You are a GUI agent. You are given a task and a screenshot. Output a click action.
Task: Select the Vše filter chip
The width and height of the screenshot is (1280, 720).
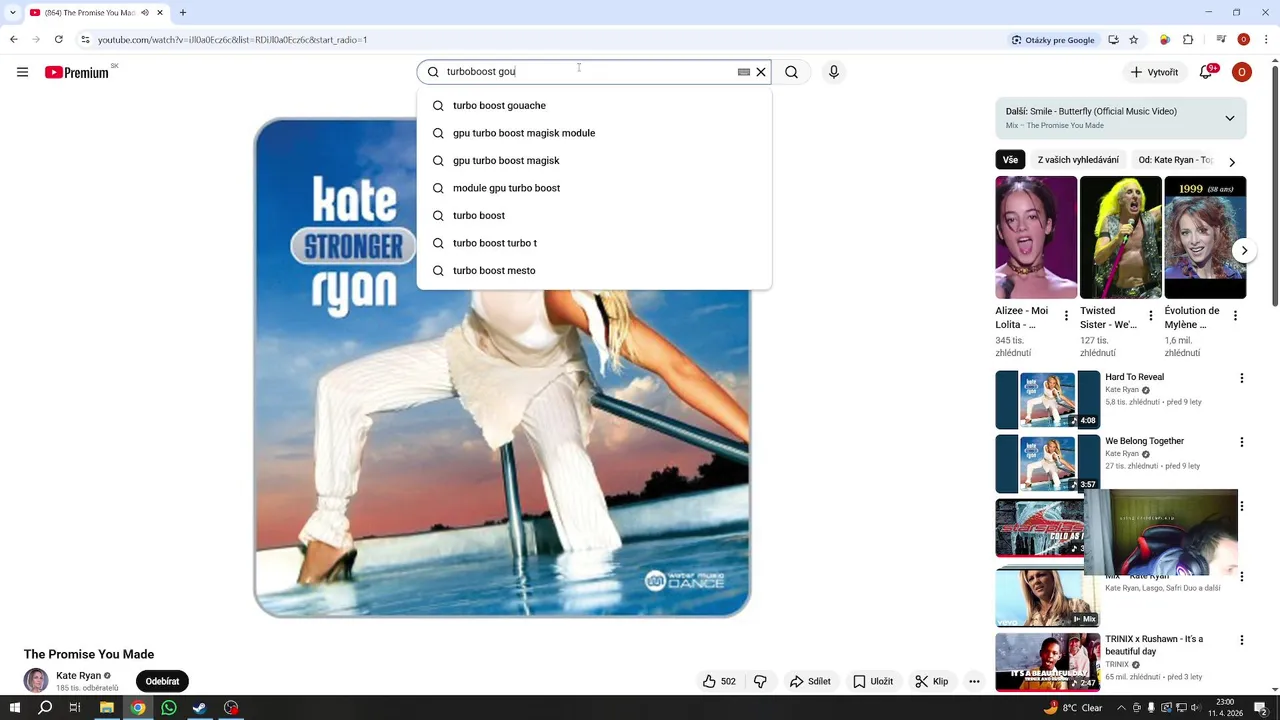click(x=1010, y=160)
